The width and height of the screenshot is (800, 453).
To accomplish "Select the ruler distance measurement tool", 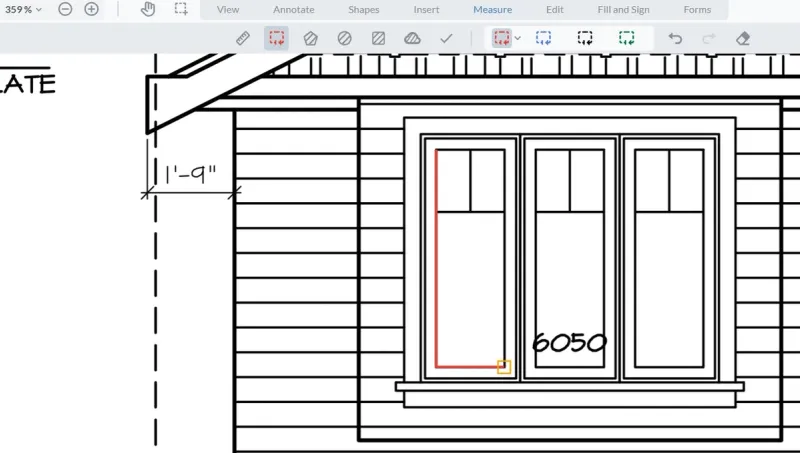I will point(243,38).
